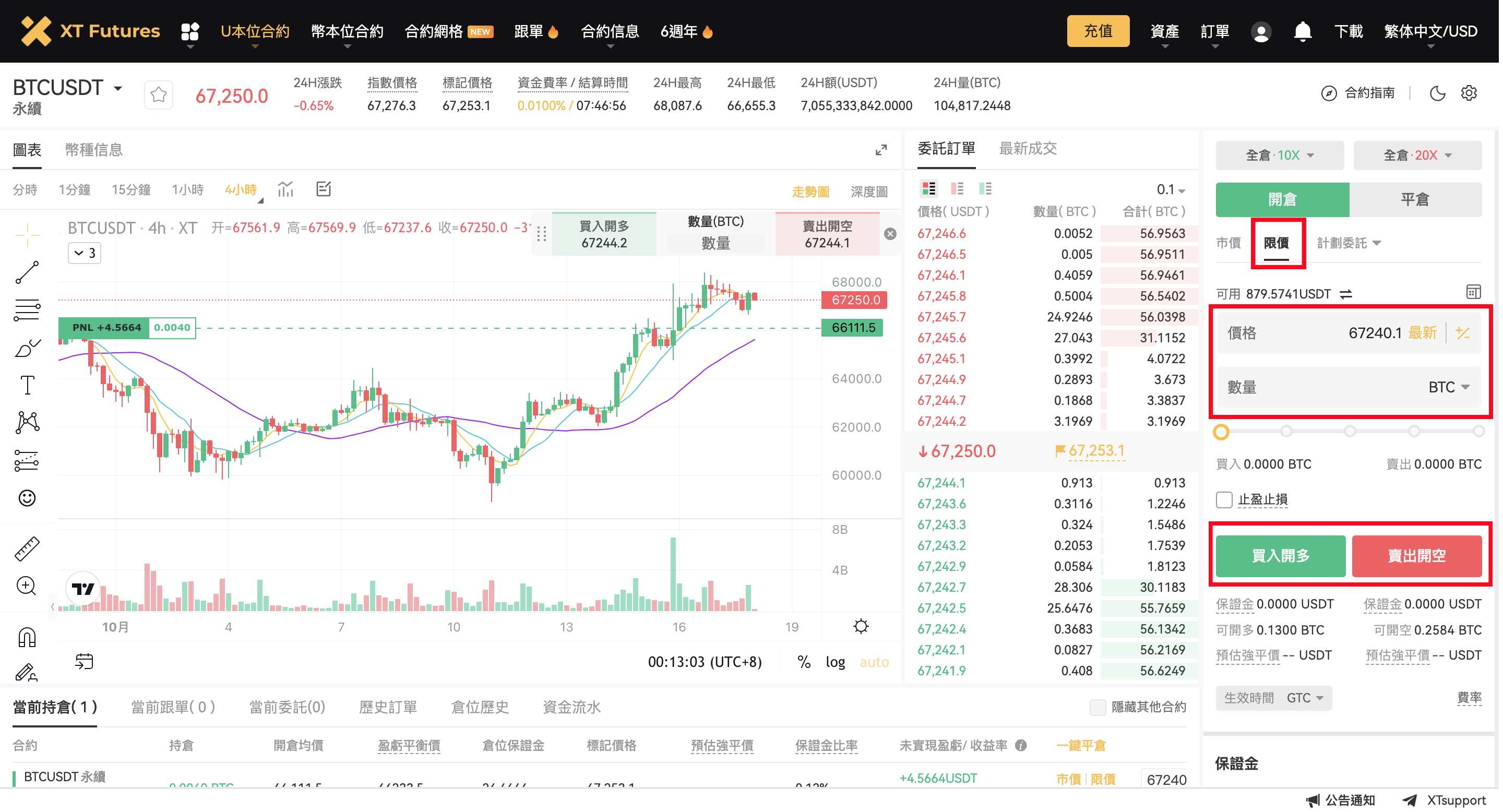Open the 歷史訂單 tab

click(x=388, y=707)
